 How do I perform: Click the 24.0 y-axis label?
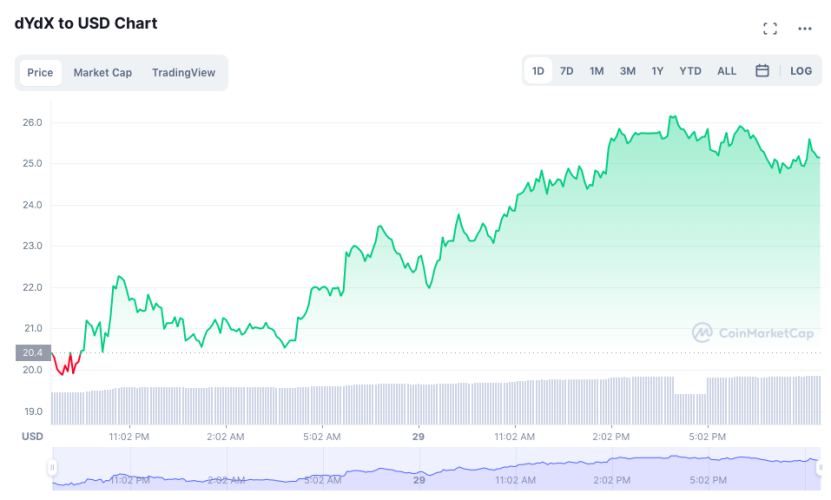coord(32,205)
